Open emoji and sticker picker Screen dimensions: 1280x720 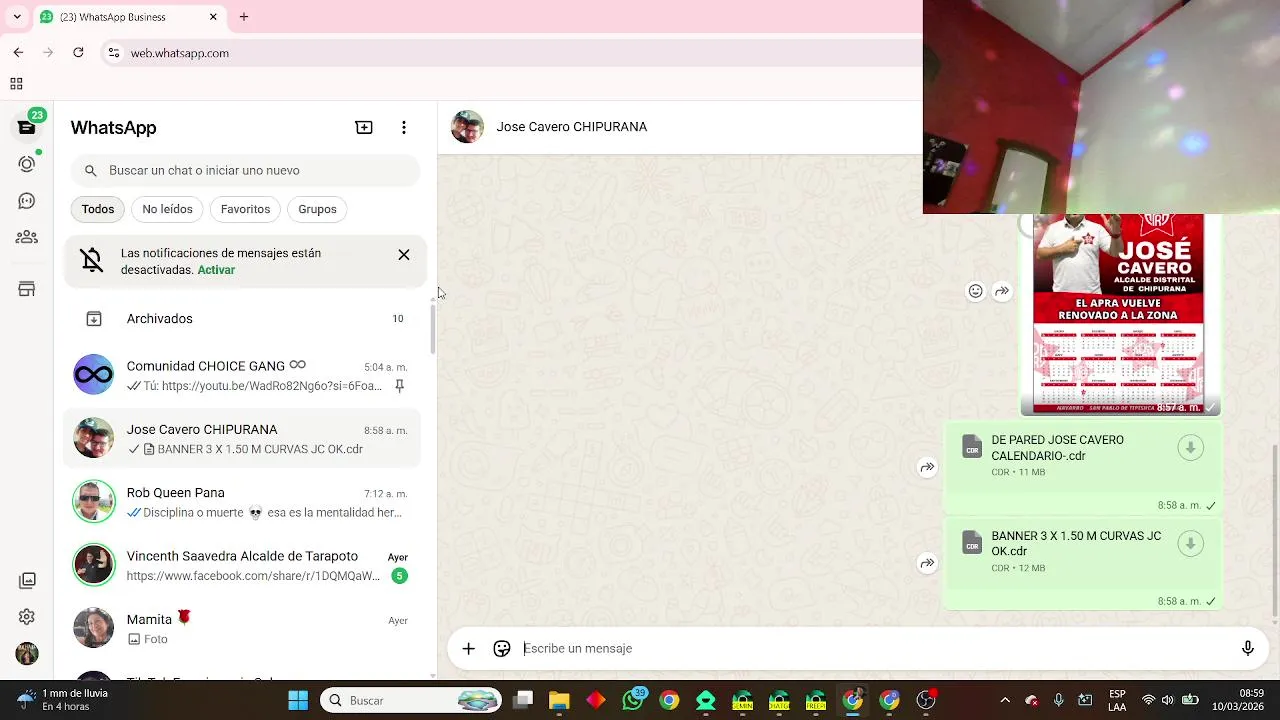coord(502,649)
